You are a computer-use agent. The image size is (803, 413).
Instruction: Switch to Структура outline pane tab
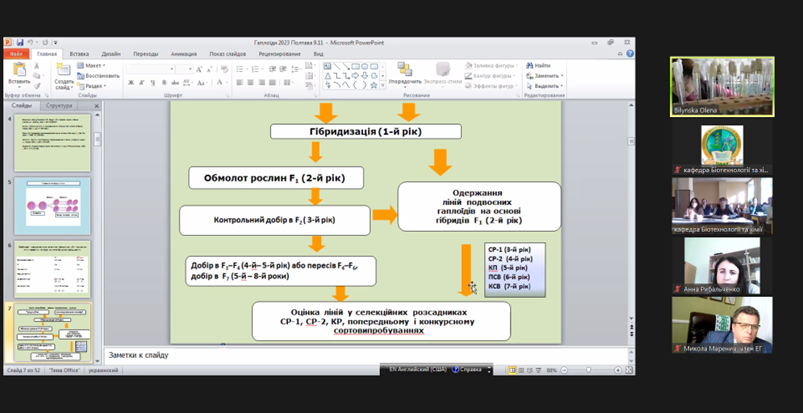(x=59, y=106)
